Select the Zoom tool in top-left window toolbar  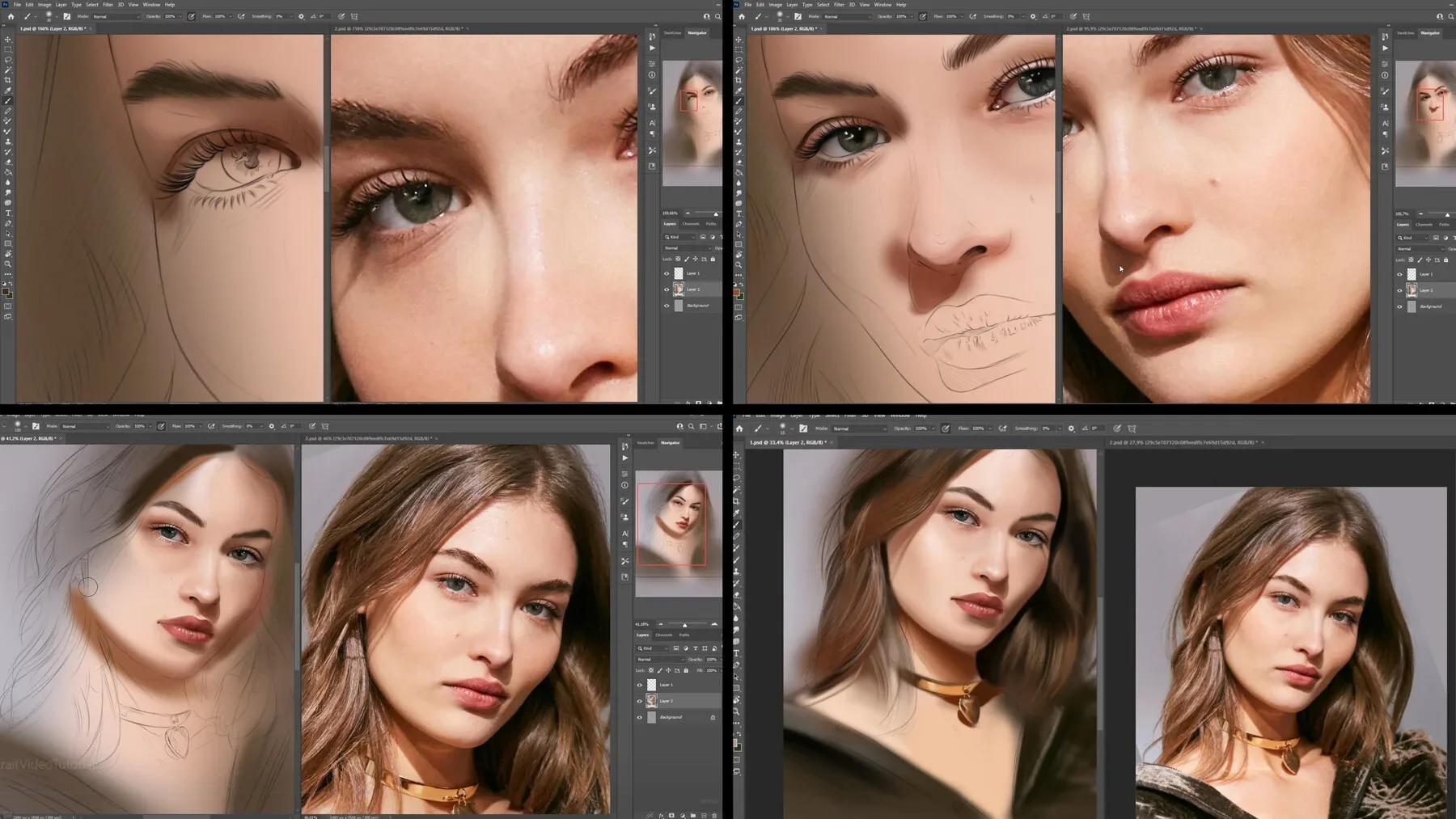pos(8,264)
